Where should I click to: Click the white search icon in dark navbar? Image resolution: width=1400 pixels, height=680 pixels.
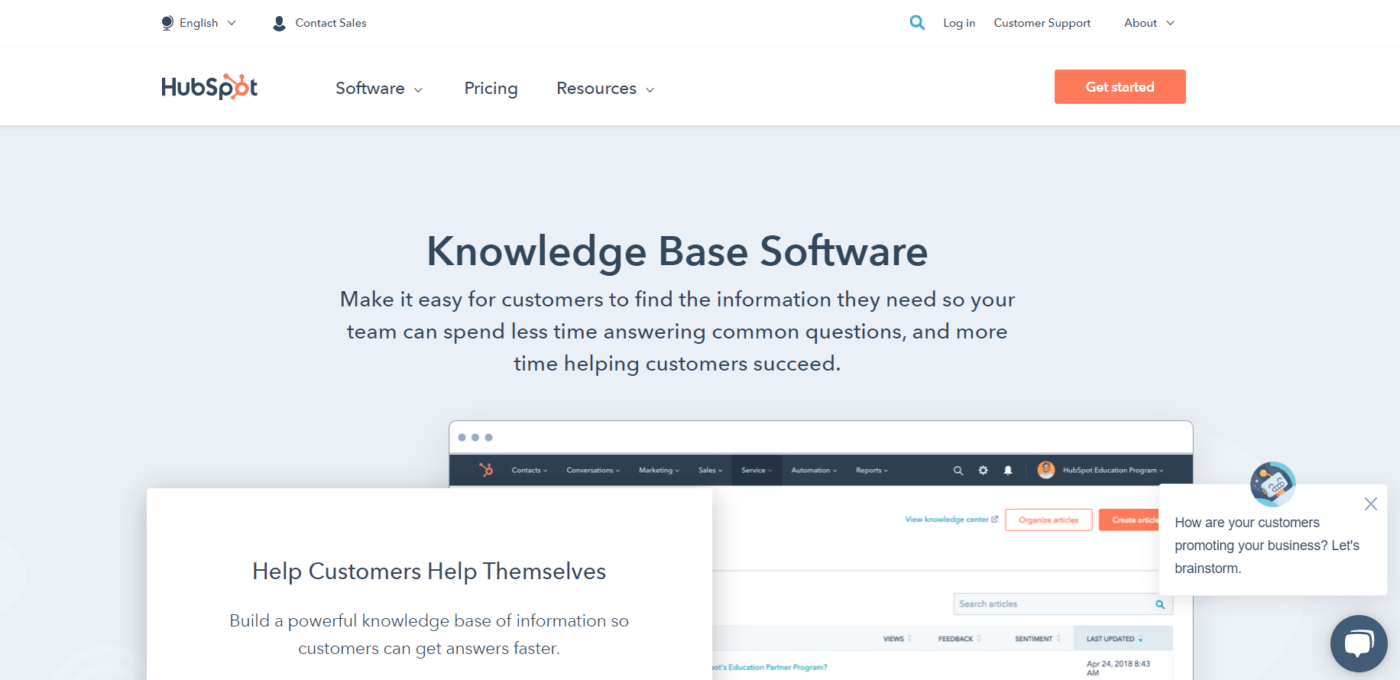point(958,470)
